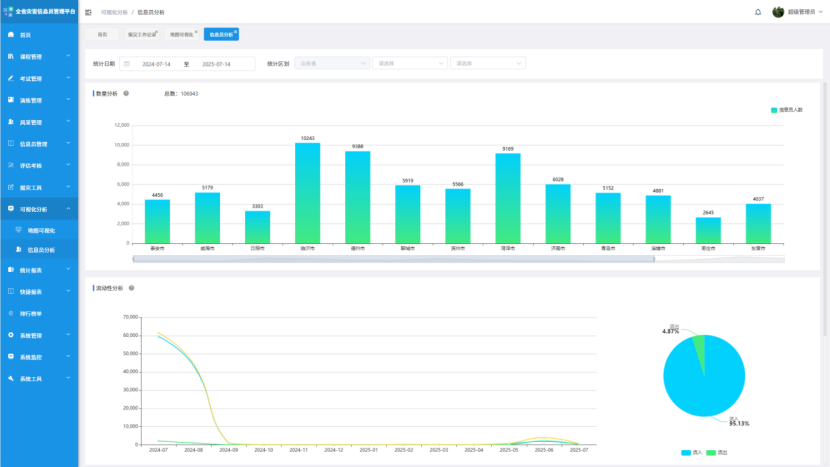The height and width of the screenshot is (467, 830).
Task: Click the bar labeled 2645
Action: [x=708, y=230]
